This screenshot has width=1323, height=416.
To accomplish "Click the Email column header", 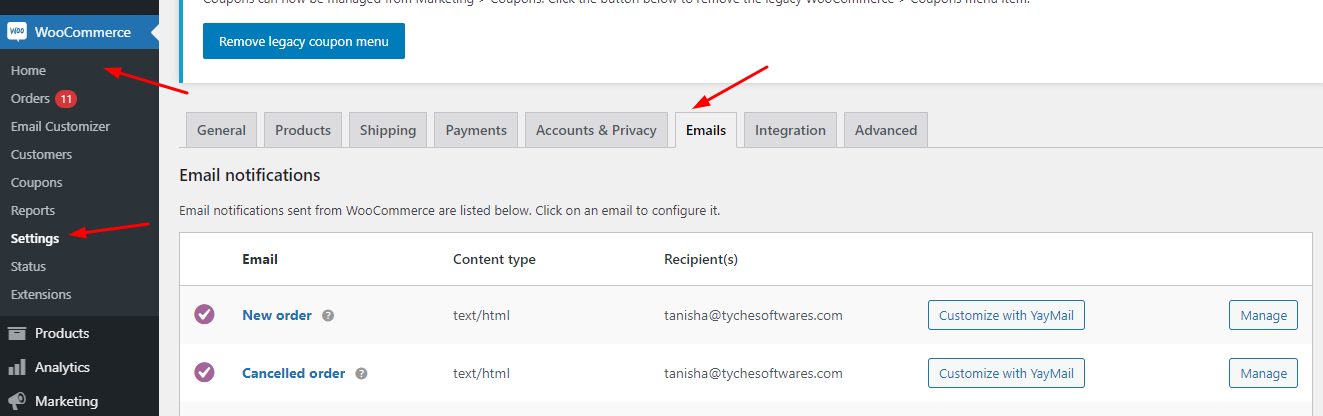I will pyautogui.click(x=260, y=259).
